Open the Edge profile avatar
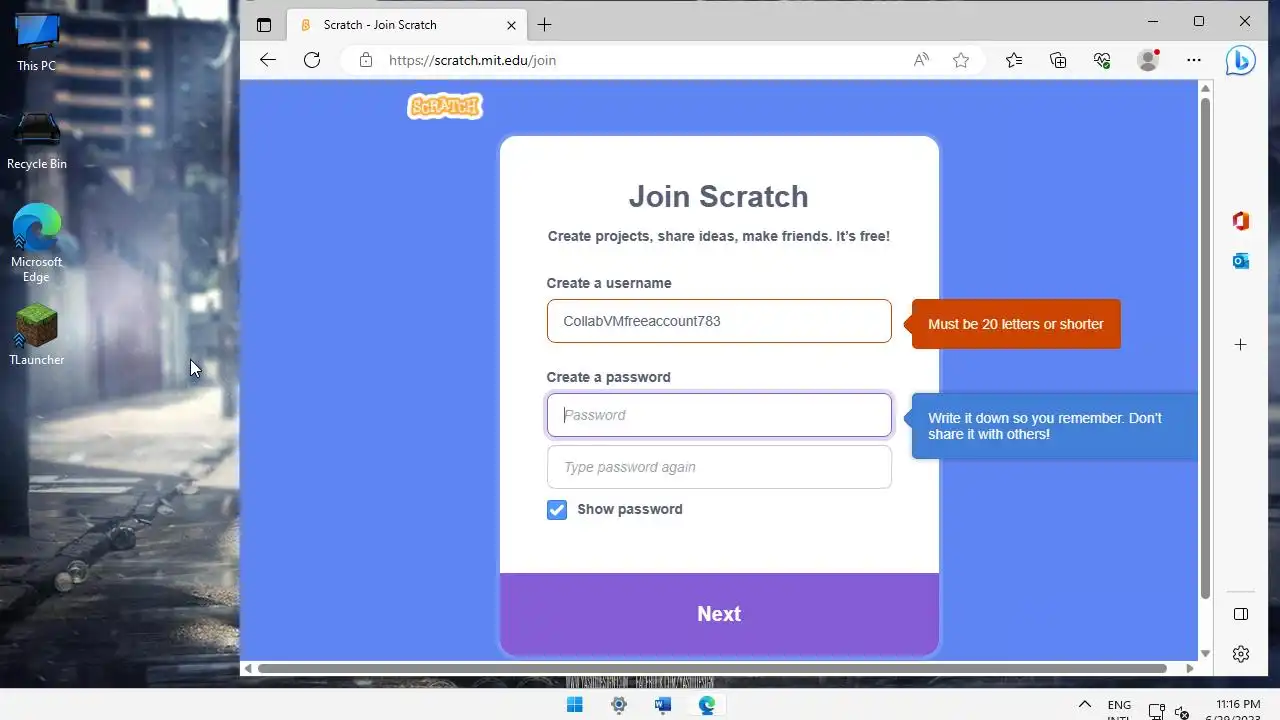This screenshot has width=1280, height=720. click(x=1148, y=60)
